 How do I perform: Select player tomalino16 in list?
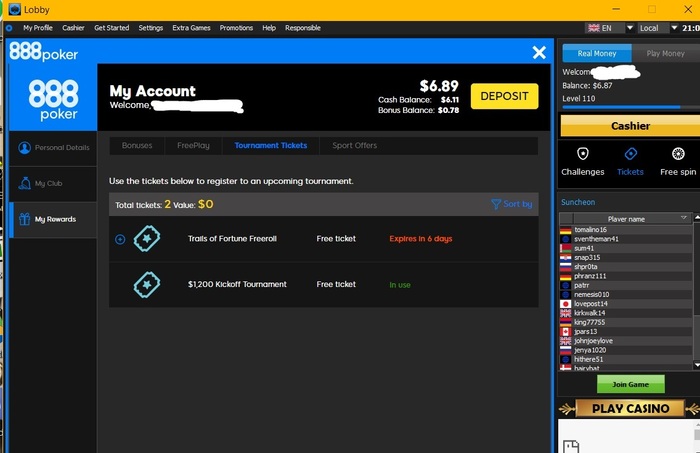point(625,230)
